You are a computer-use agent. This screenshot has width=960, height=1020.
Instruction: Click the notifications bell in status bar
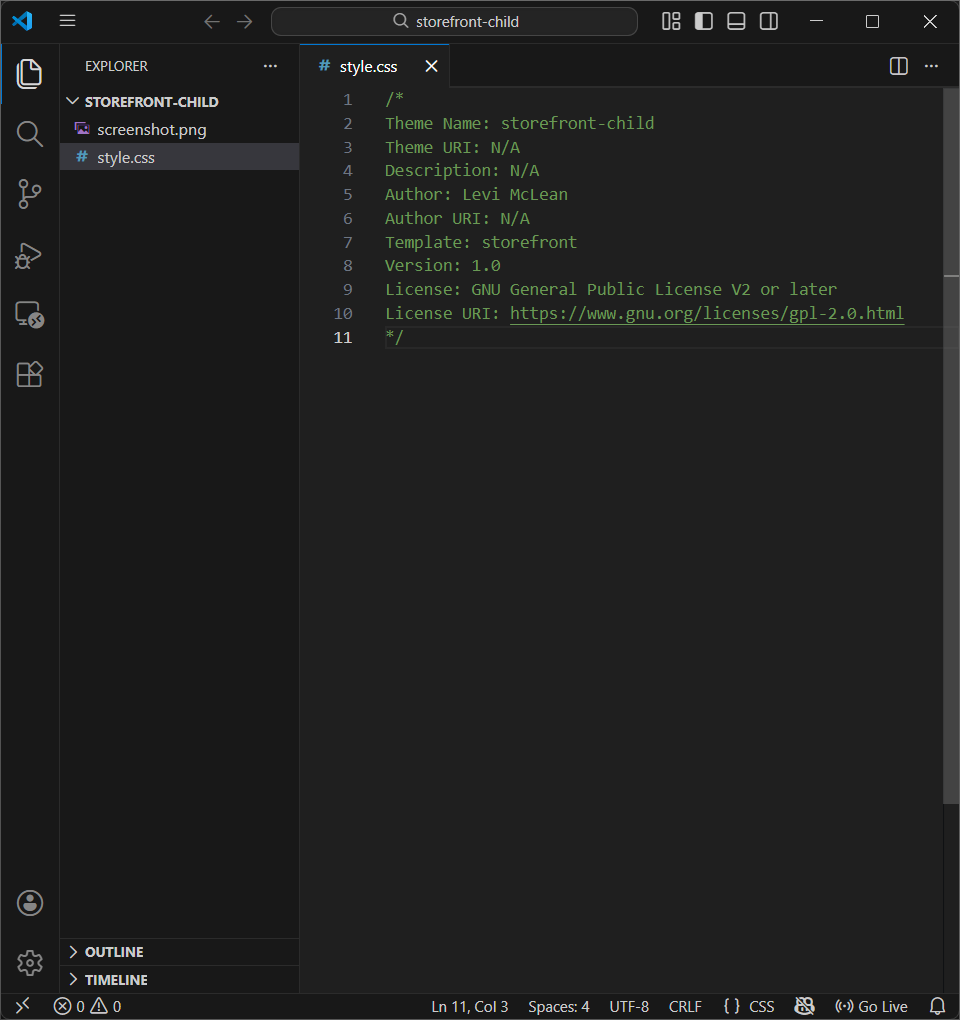(x=937, y=1006)
